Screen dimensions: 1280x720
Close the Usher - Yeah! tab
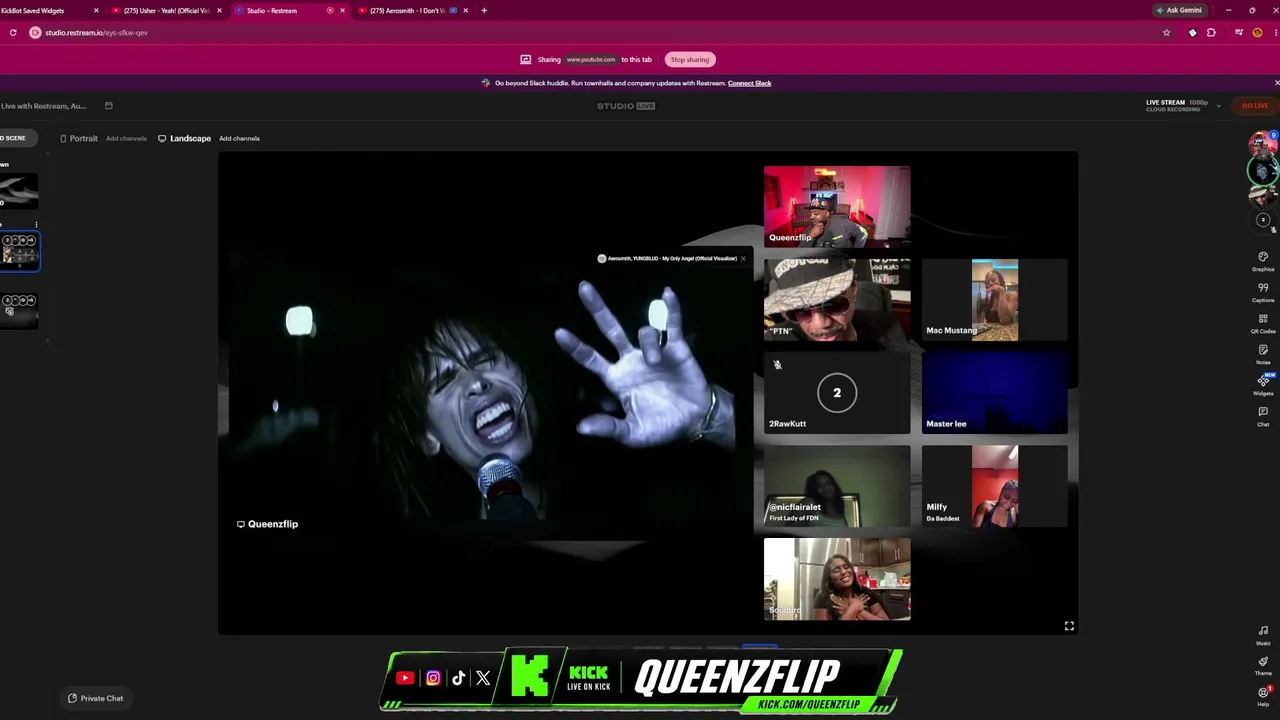tap(219, 11)
